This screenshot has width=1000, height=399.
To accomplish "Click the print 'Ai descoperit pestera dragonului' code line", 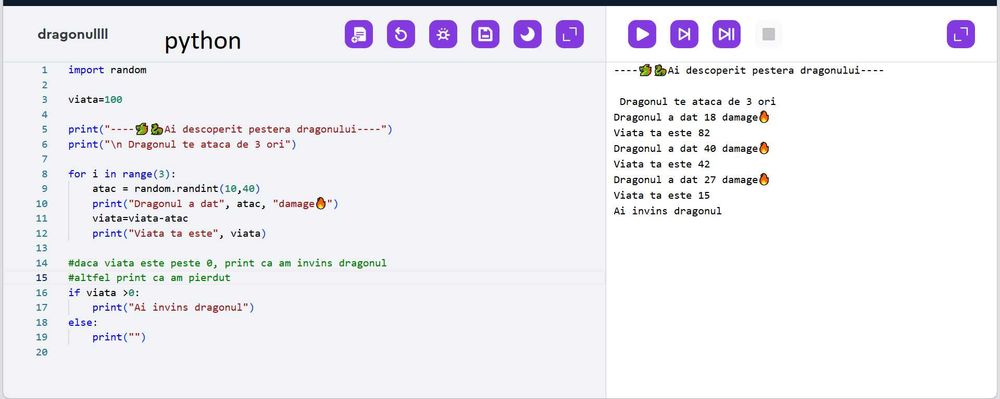I will [x=230, y=129].
